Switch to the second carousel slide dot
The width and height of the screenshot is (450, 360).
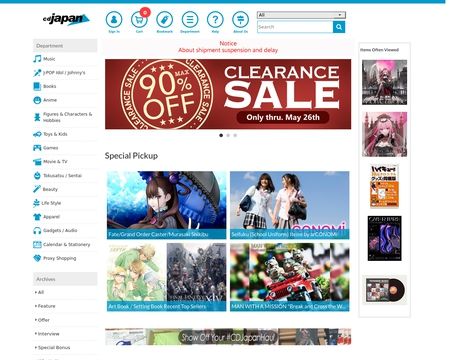(228, 135)
